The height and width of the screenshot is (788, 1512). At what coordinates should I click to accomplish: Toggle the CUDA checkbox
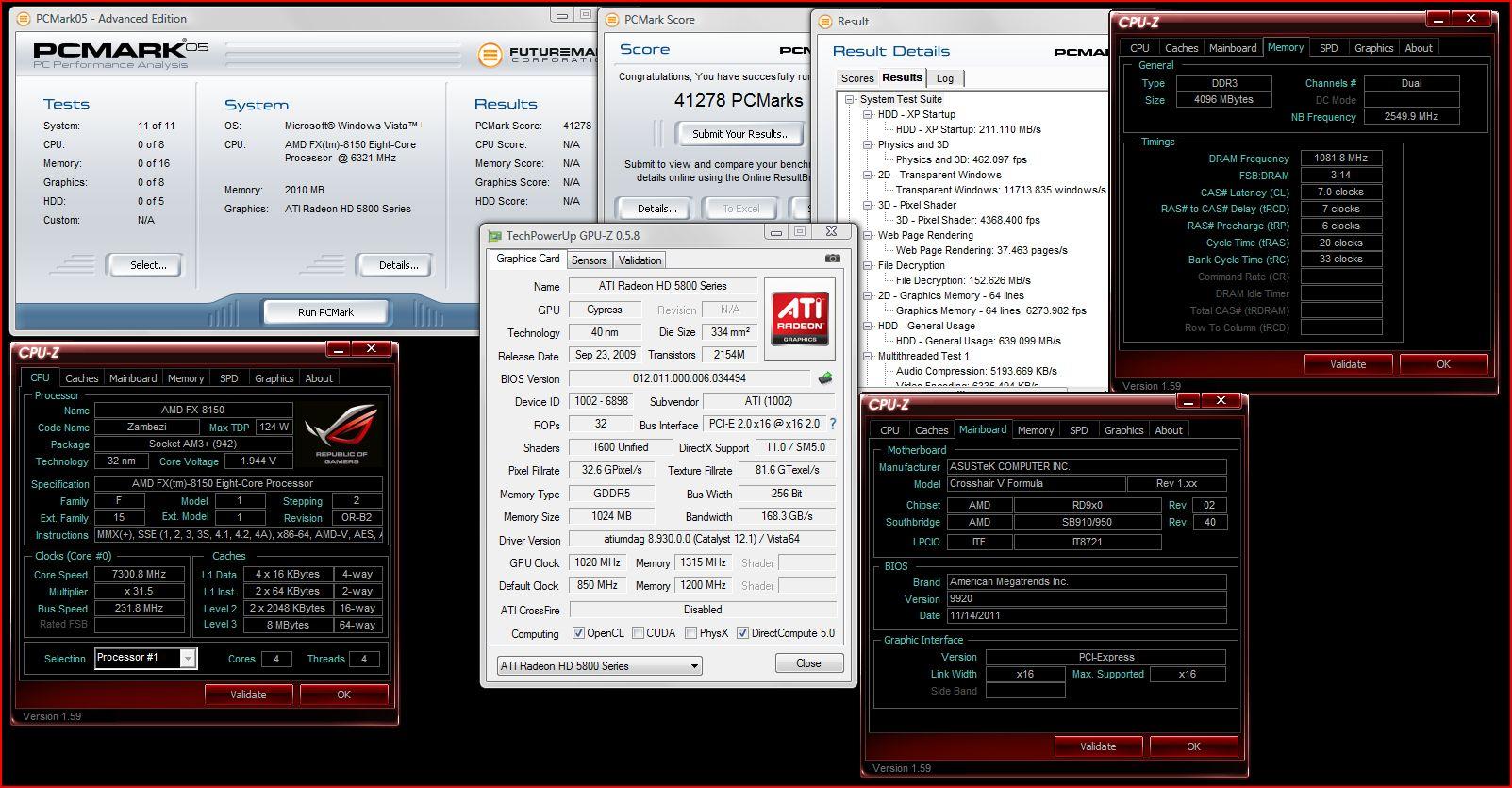point(638,633)
